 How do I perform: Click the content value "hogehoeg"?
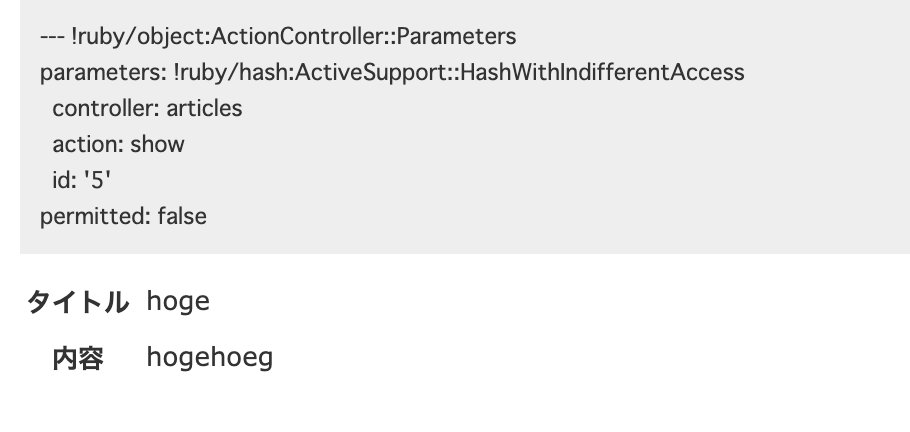209,357
